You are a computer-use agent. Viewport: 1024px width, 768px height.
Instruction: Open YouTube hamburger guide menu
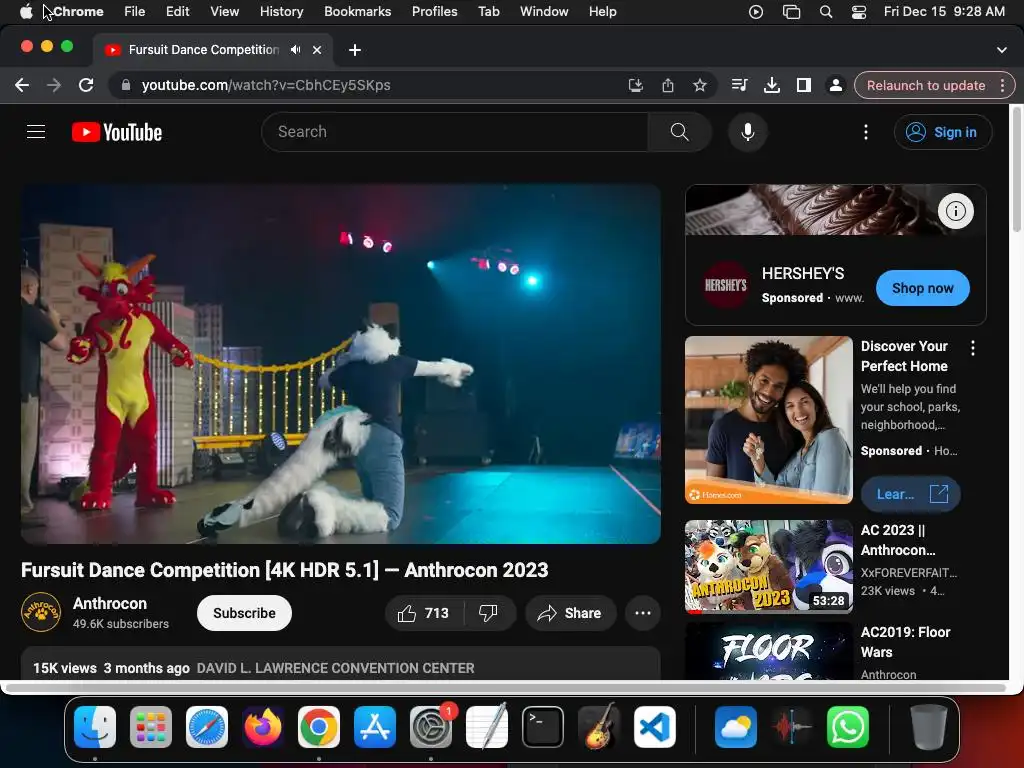tap(36, 132)
